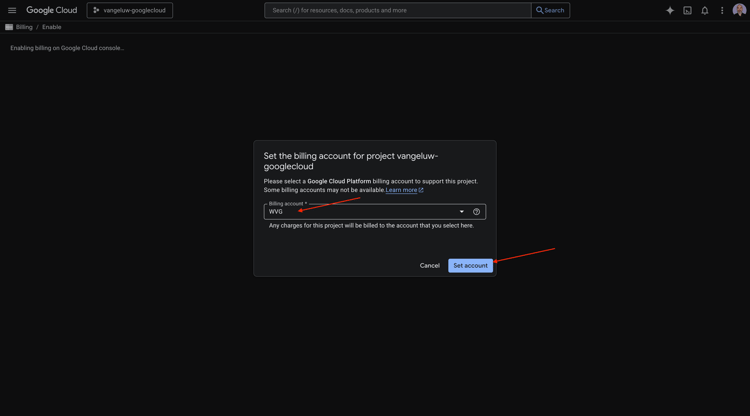Navigate to Billing breadcrumb link

24,27
